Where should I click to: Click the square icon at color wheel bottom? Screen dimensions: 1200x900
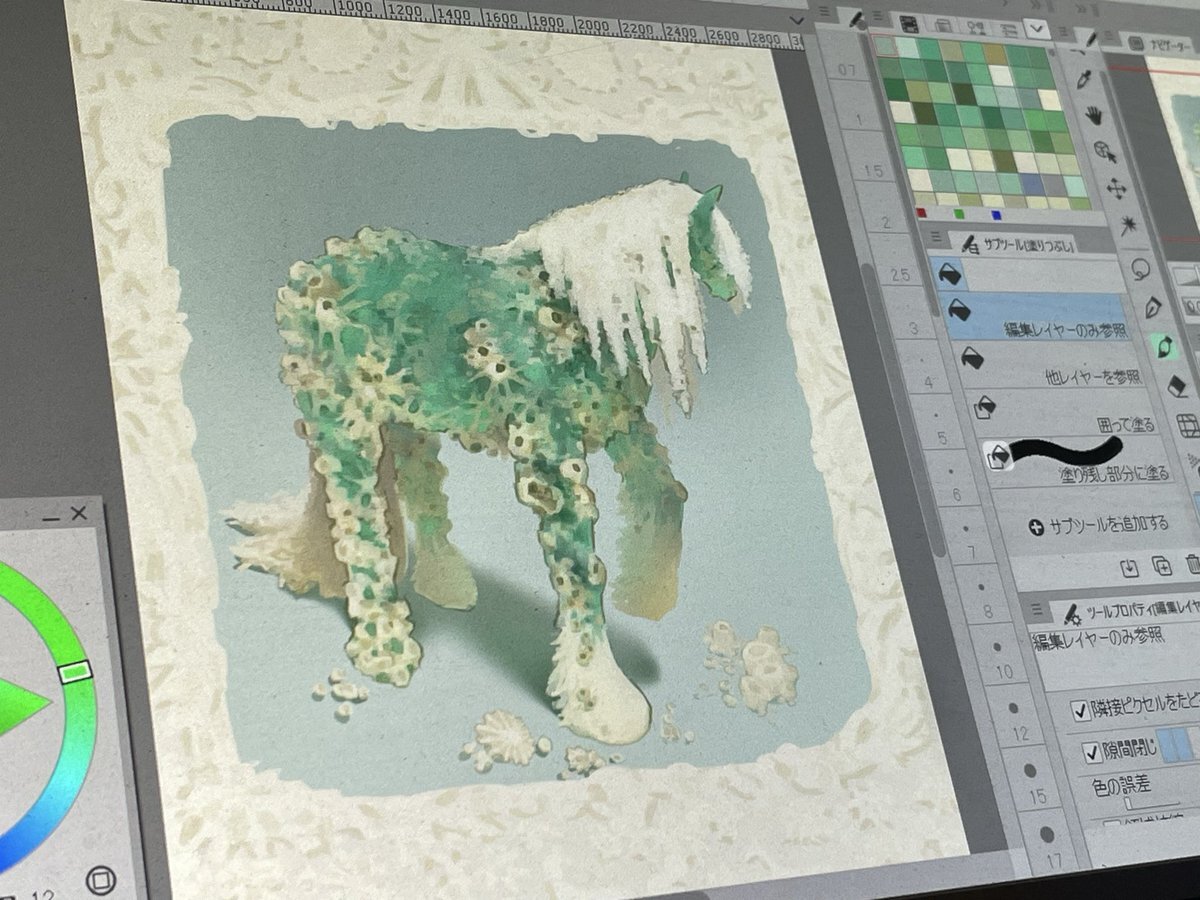[x=99, y=880]
